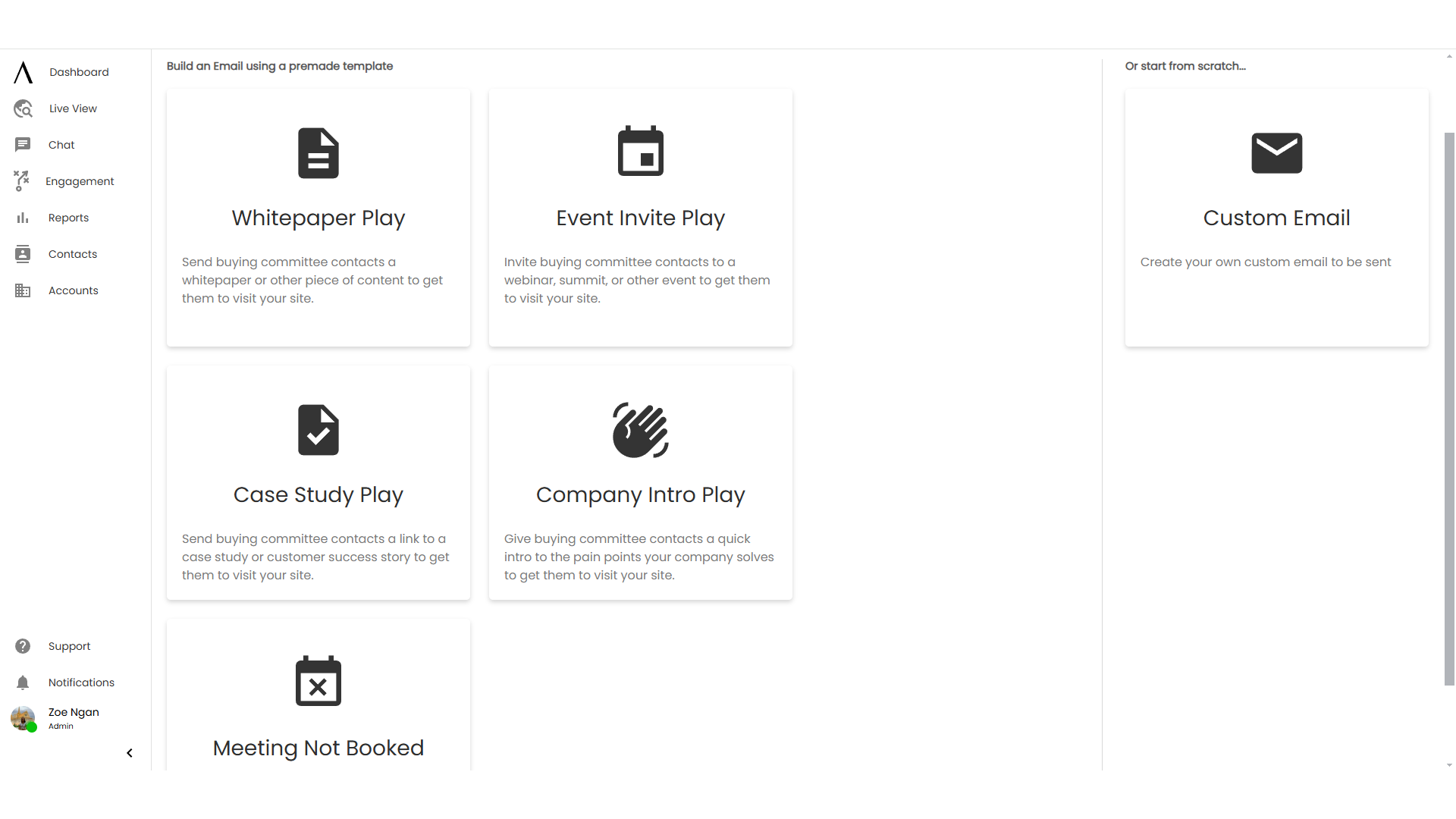Viewport: 1456px width, 819px height.
Task: Expand the Dashboard menu item
Action: pyautogui.click(x=78, y=71)
